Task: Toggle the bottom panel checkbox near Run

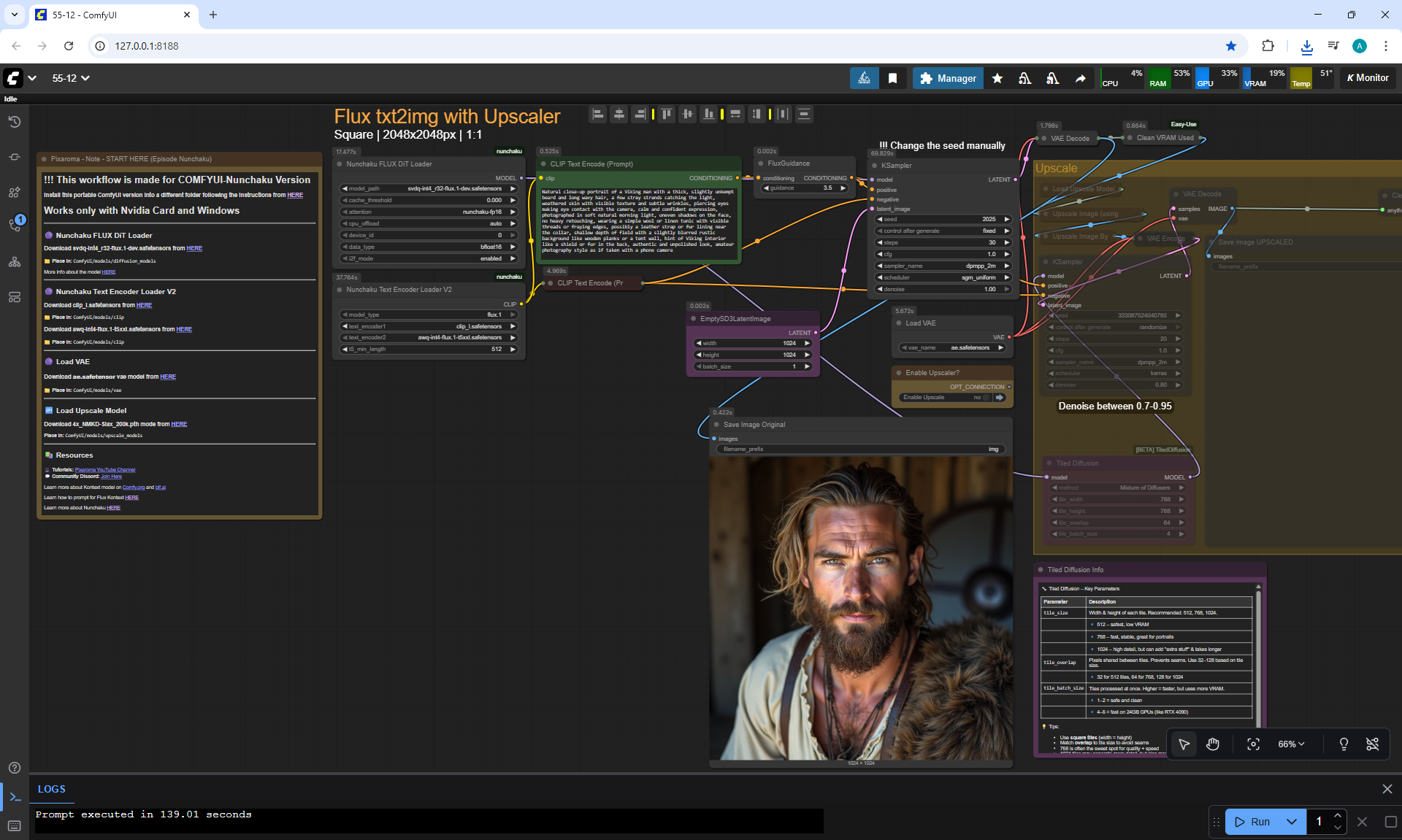Action: 1390,822
